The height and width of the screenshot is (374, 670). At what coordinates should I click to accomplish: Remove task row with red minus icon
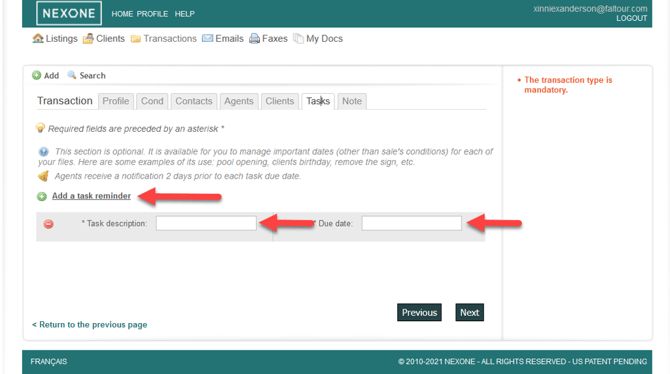48,224
